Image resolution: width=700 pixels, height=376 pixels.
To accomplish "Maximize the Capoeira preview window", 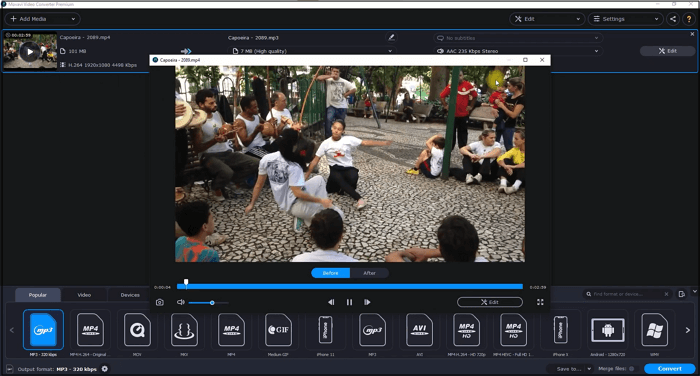I will click(x=525, y=60).
